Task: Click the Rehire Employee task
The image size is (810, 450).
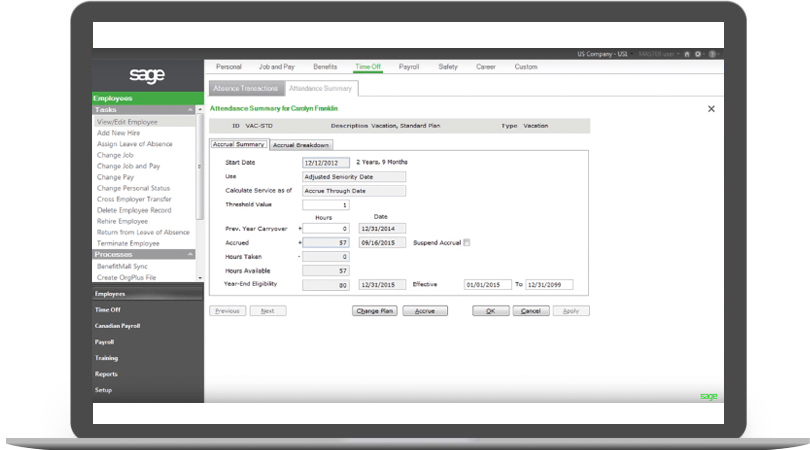Action: (x=122, y=222)
